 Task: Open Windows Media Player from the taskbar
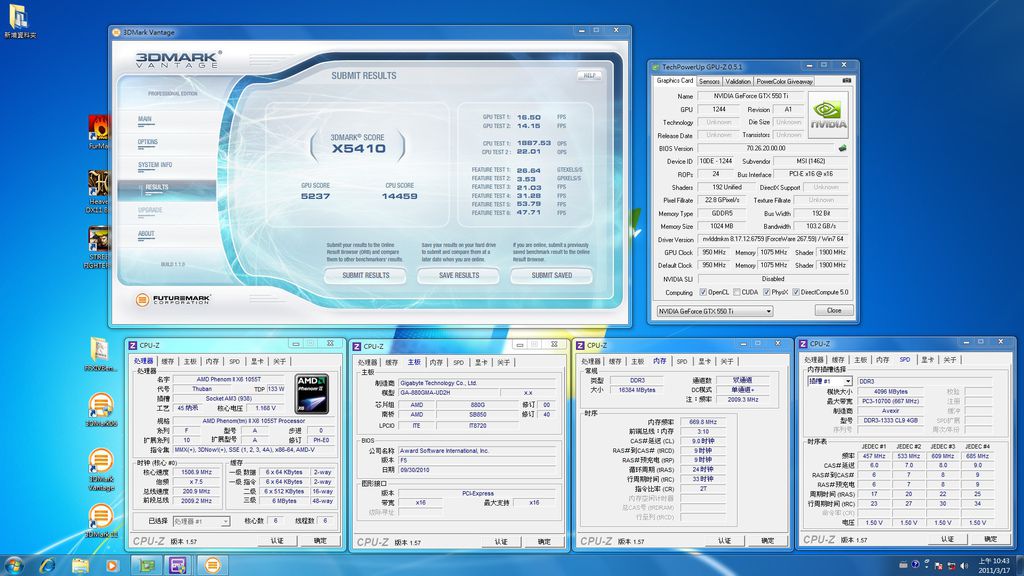pyautogui.click(x=112, y=565)
